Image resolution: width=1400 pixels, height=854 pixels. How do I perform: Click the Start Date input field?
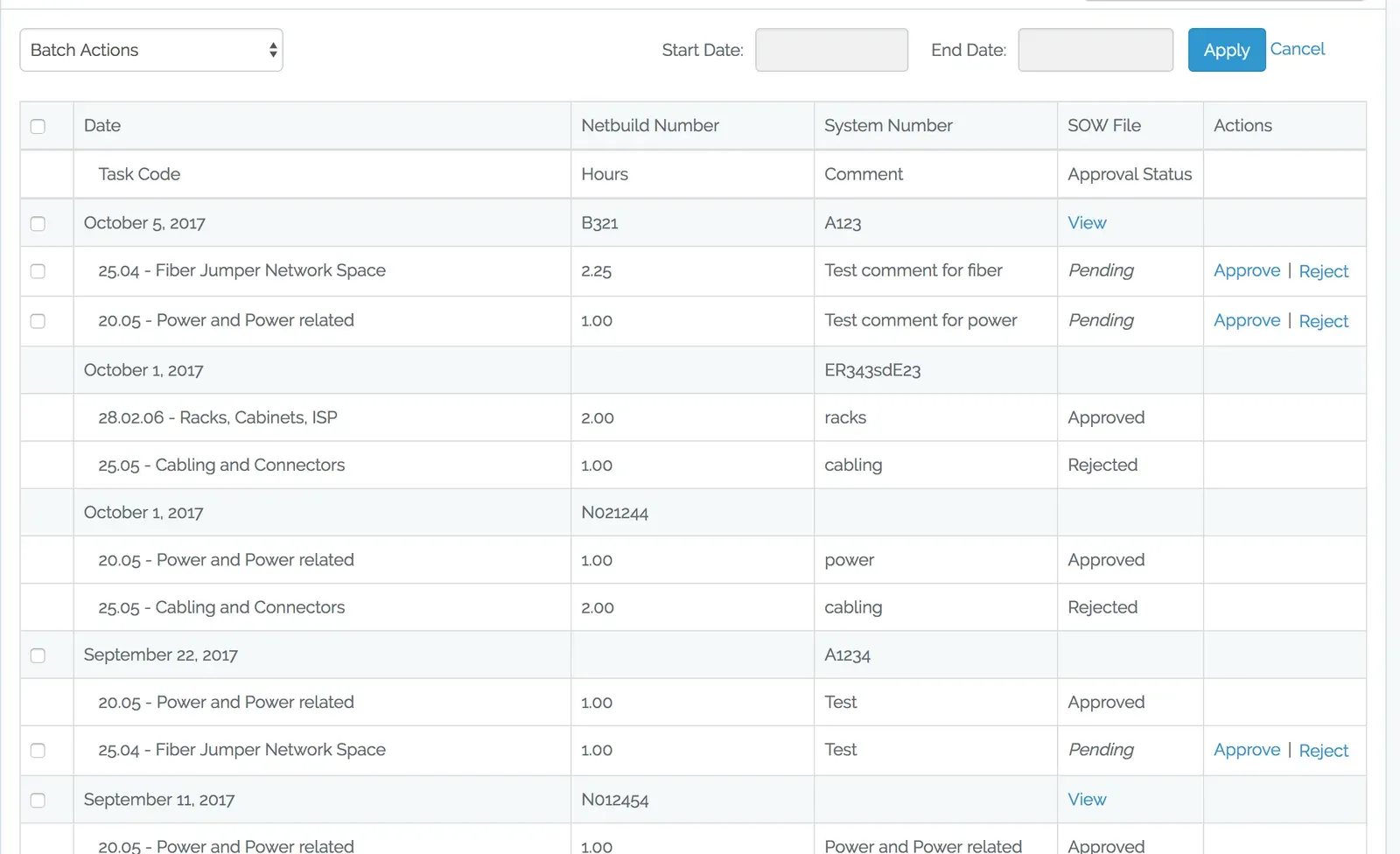(831, 50)
